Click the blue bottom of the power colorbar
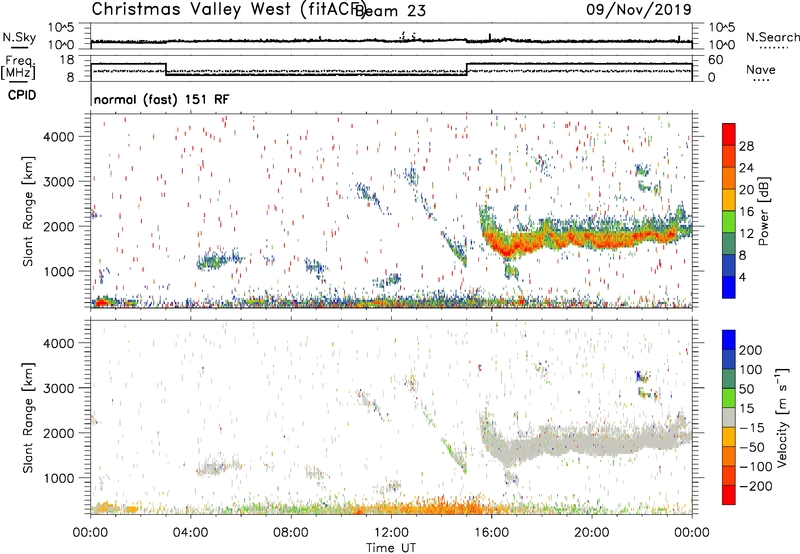Viewport: 800px width, 554px height. tap(729, 287)
